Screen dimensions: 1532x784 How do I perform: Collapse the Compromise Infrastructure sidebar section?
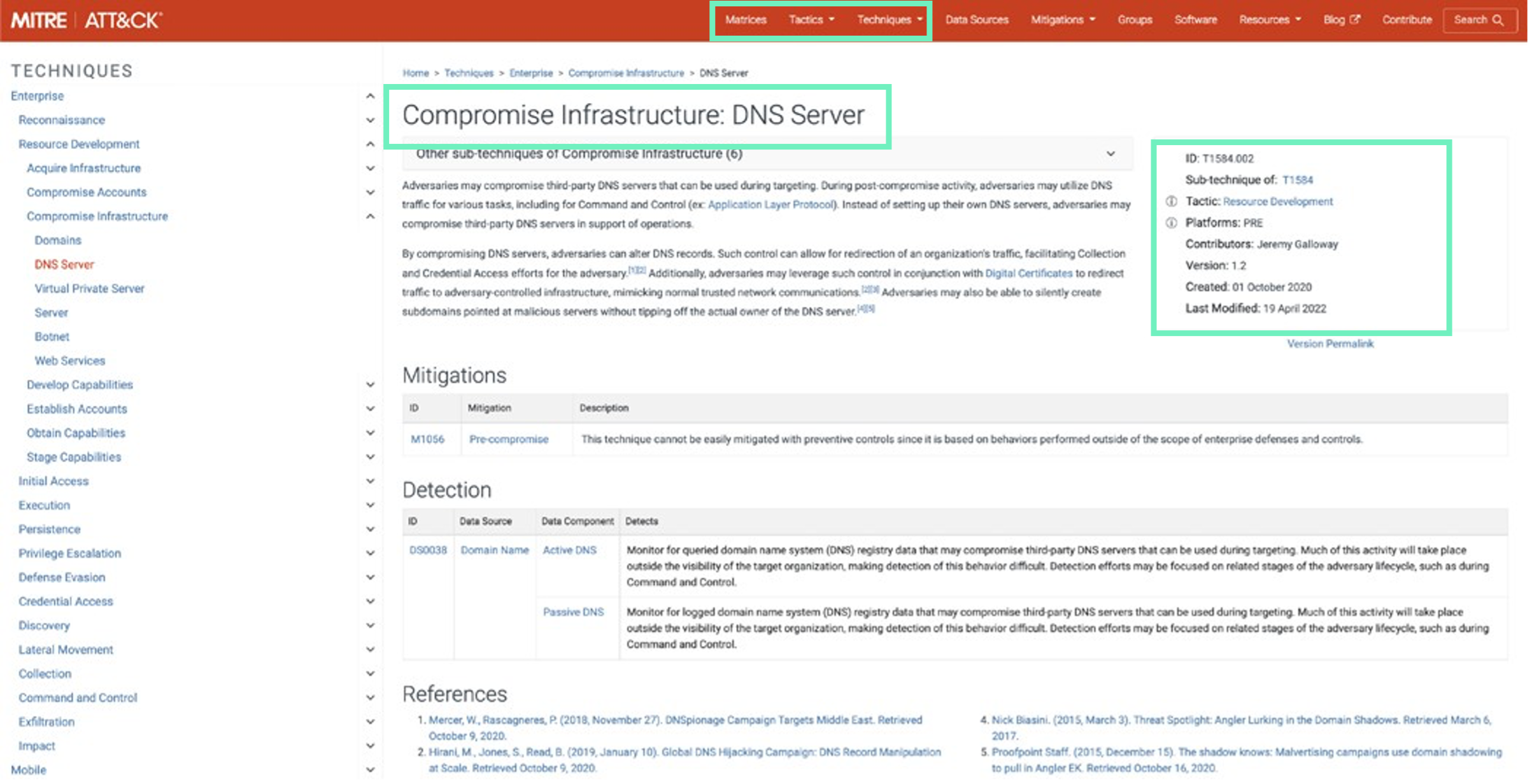pyautogui.click(x=370, y=216)
